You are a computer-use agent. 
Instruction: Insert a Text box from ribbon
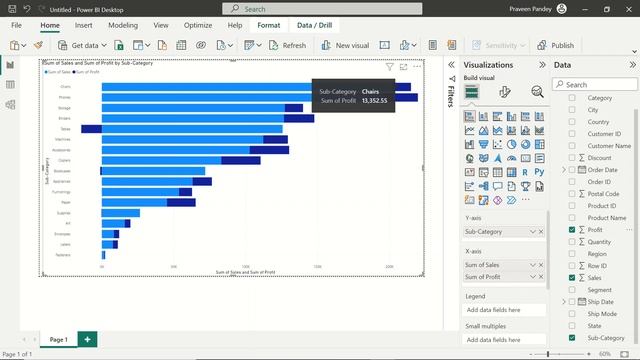384,45
